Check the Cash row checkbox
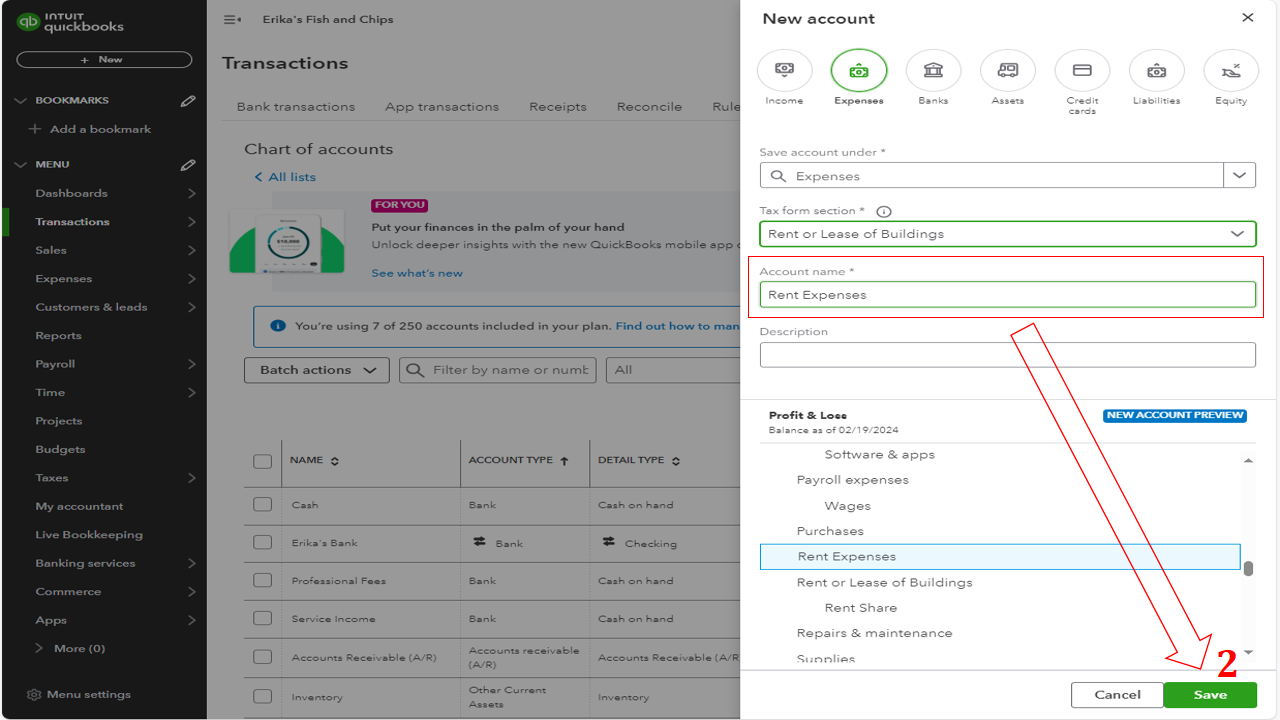The width and height of the screenshot is (1280, 720). pyautogui.click(x=263, y=504)
